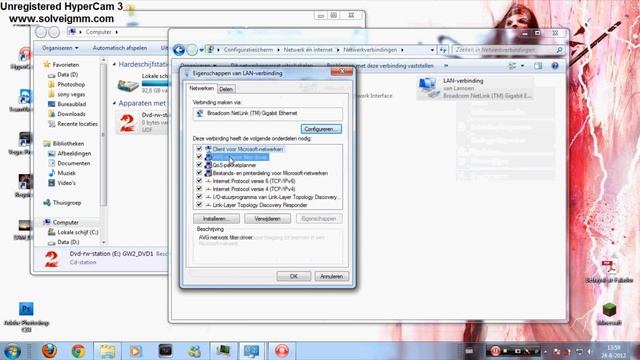
Task: Open Muziek library
Action: point(66,173)
